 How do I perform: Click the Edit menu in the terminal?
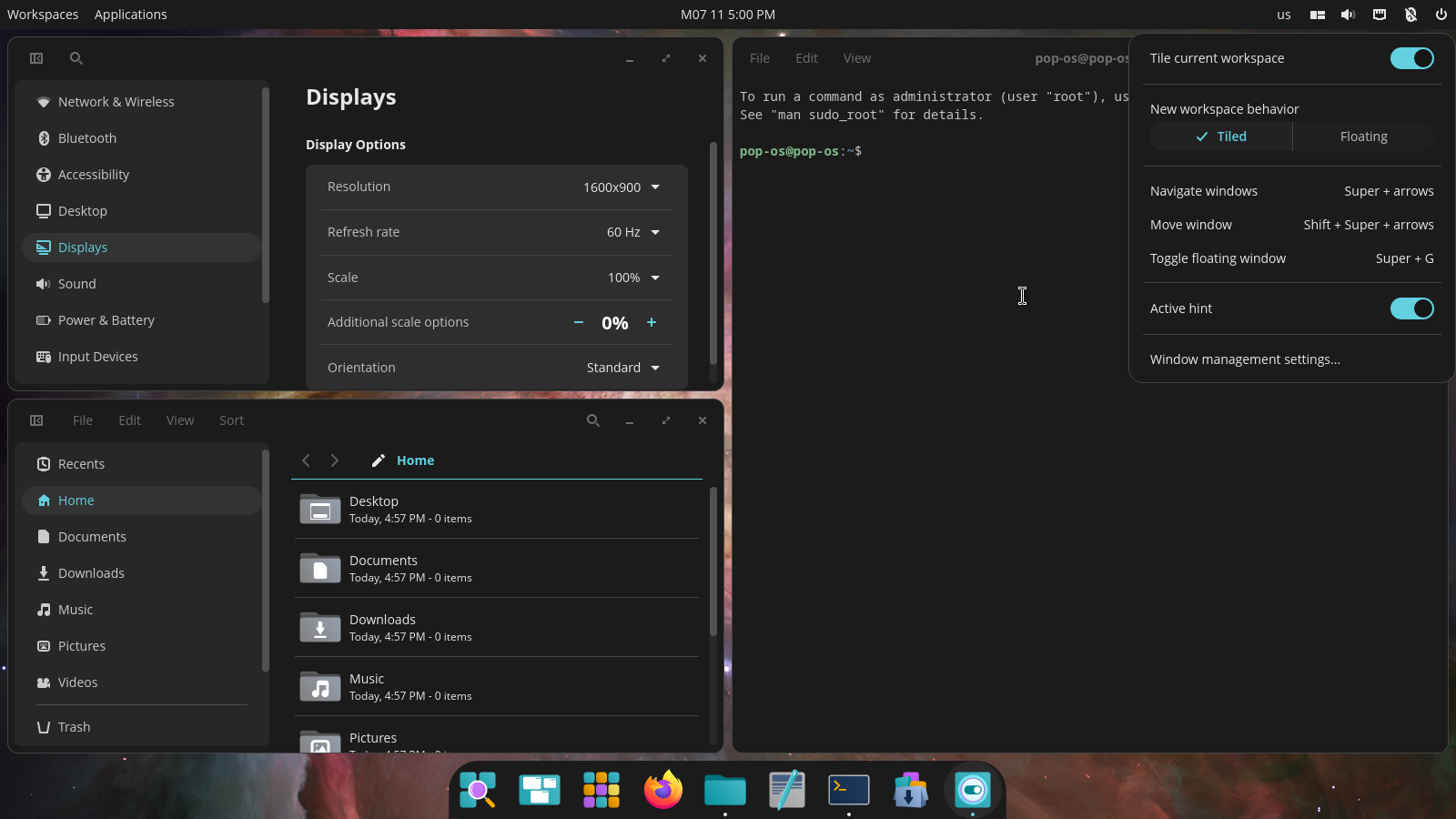point(806,57)
